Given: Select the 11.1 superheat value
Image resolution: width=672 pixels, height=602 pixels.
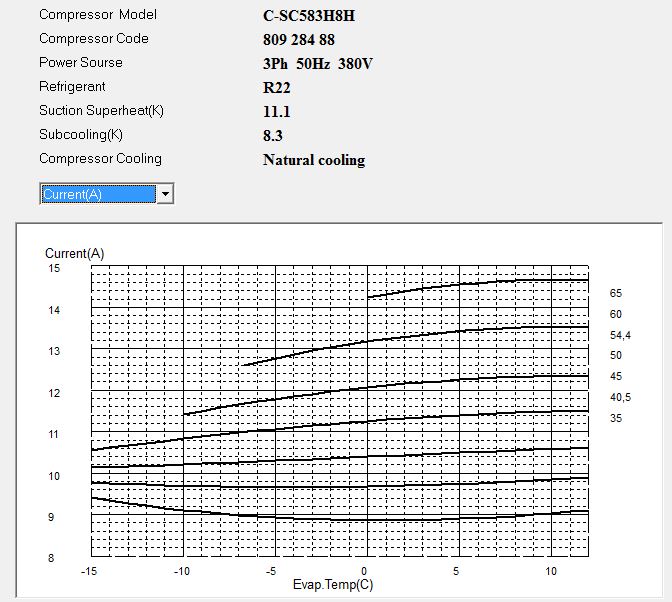Looking at the screenshot, I should (x=277, y=112).
